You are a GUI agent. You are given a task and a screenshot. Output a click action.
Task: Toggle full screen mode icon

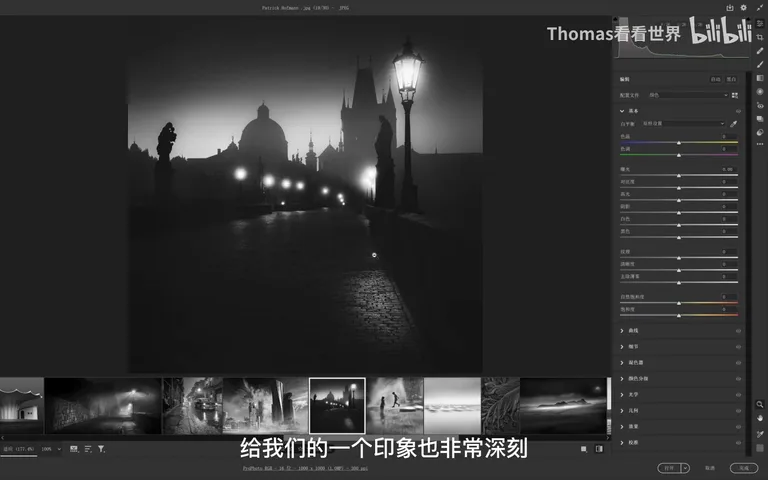coord(760,7)
